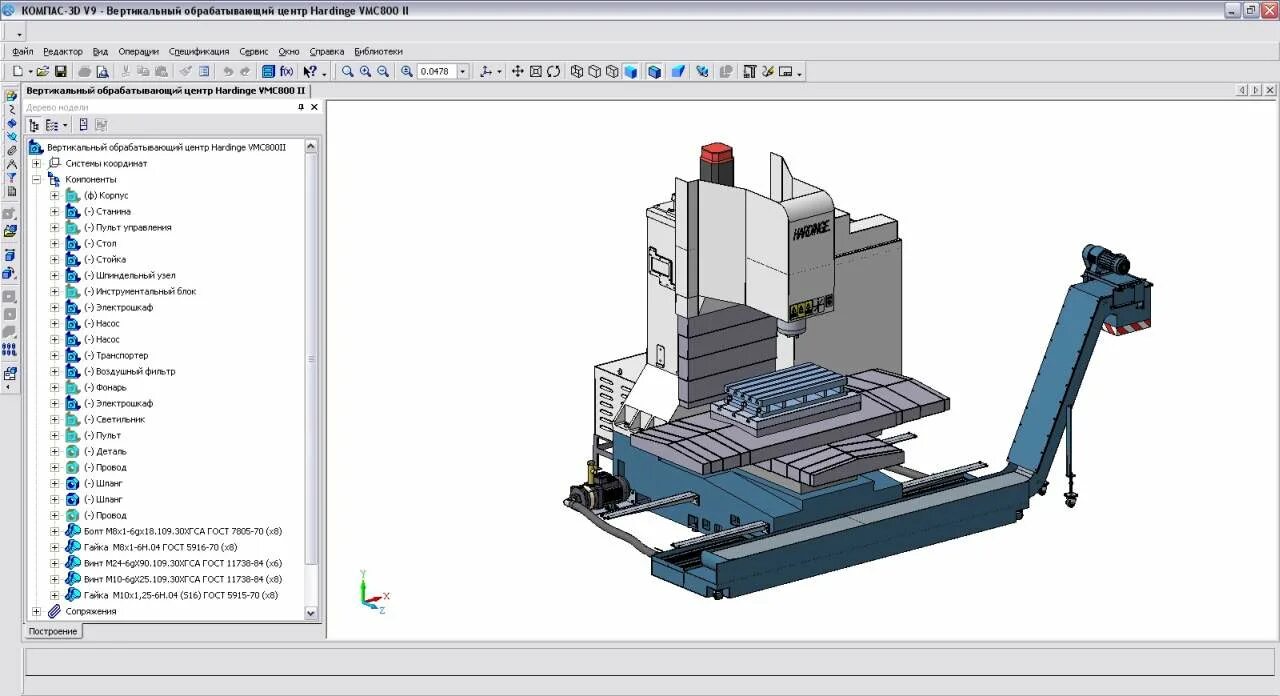The height and width of the screenshot is (696, 1280).
Task: Open the Редактор menu
Action: click(x=63, y=51)
